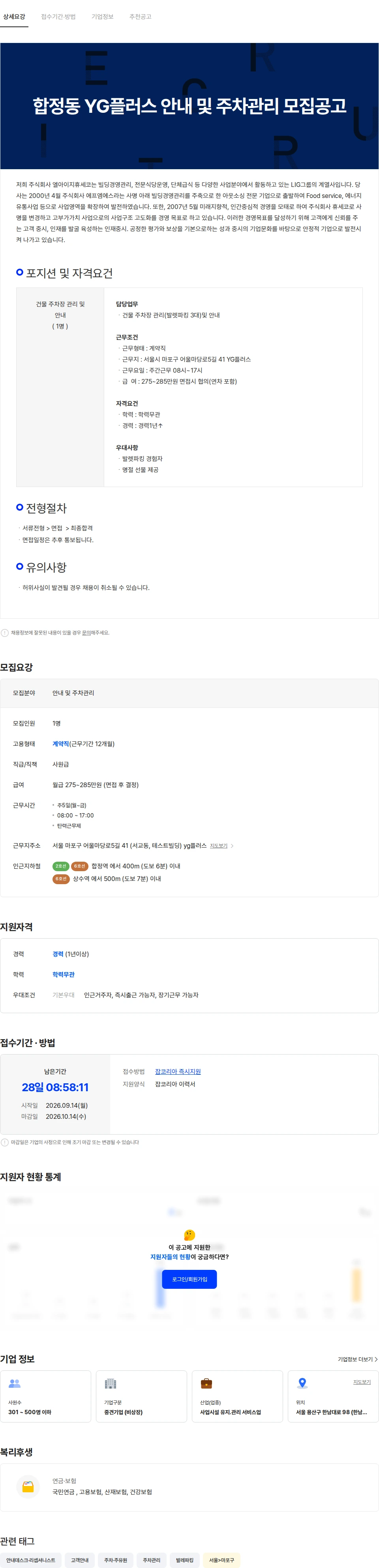Open the 접수기간·방법 tab

coord(58,17)
